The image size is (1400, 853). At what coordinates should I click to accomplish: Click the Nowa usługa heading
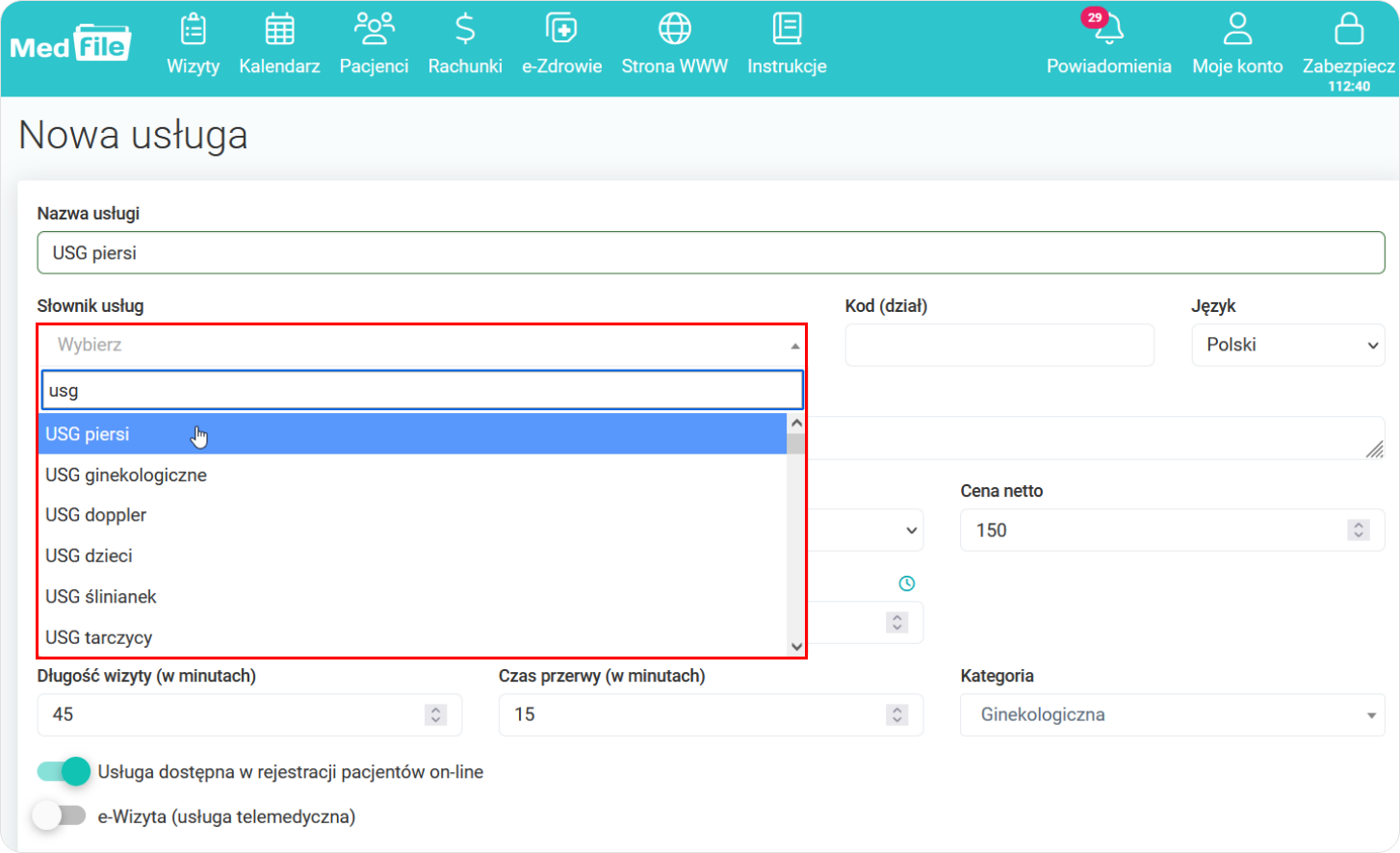133,136
